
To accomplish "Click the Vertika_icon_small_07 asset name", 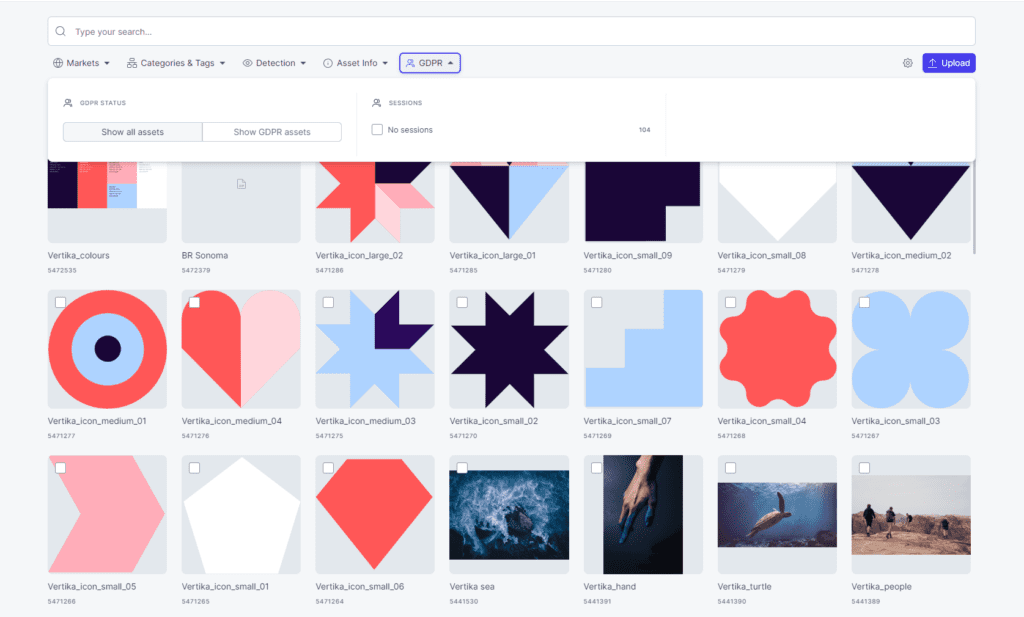I will pos(627,421).
